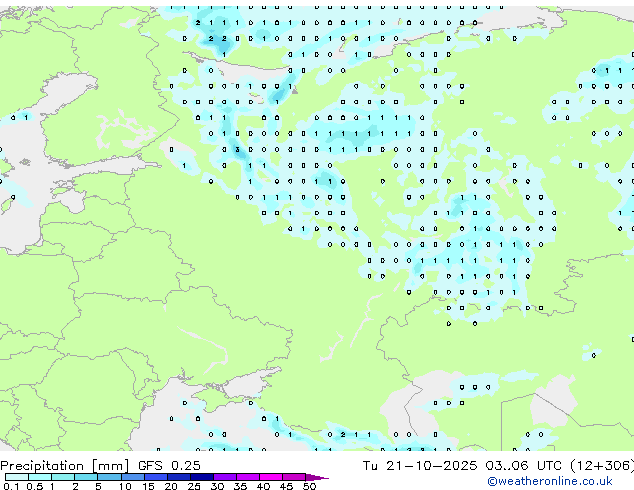Select the legend swatch between 0.1 and 0.5

tap(17, 477)
